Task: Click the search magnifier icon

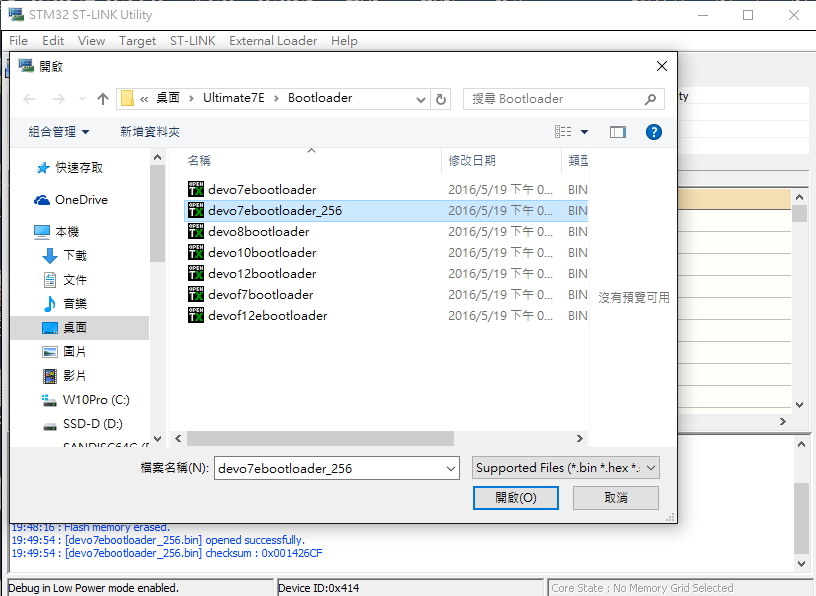Action: (x=650, y=99)
